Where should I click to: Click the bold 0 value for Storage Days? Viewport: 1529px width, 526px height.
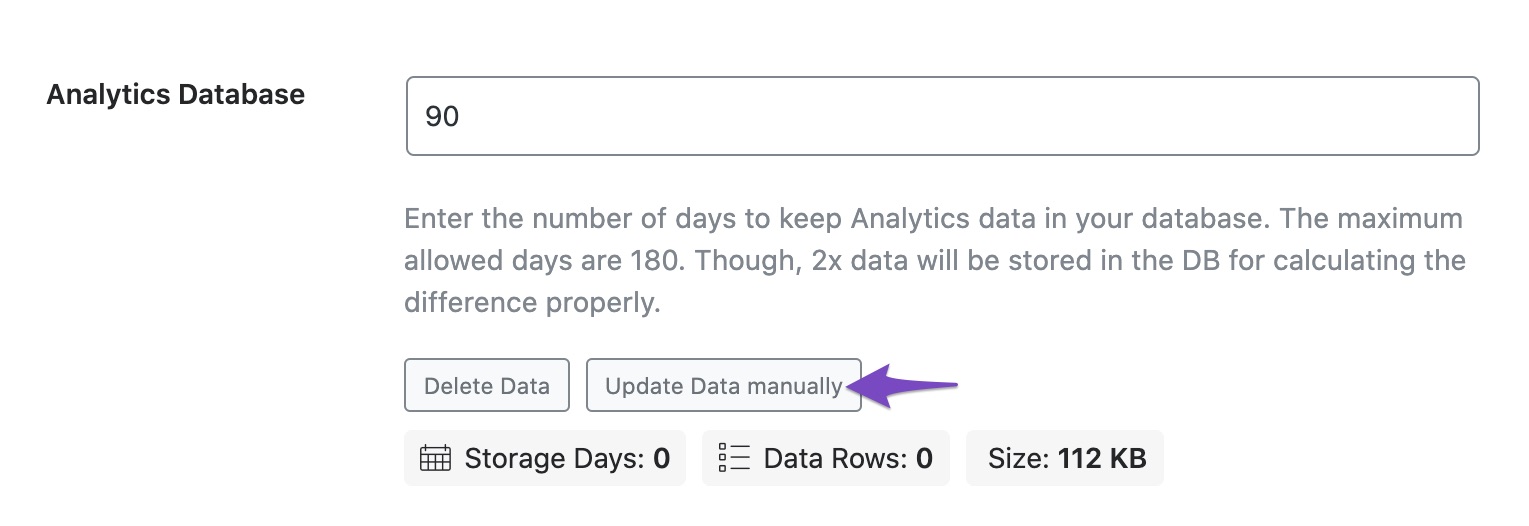(x=662, y=459)
